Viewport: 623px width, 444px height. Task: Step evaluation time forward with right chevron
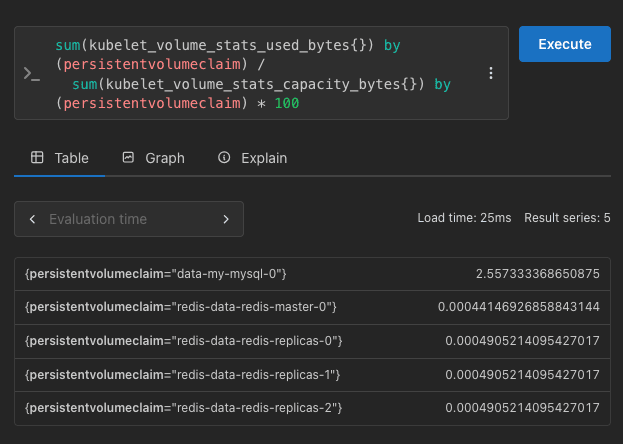click(x=226, y=219)
